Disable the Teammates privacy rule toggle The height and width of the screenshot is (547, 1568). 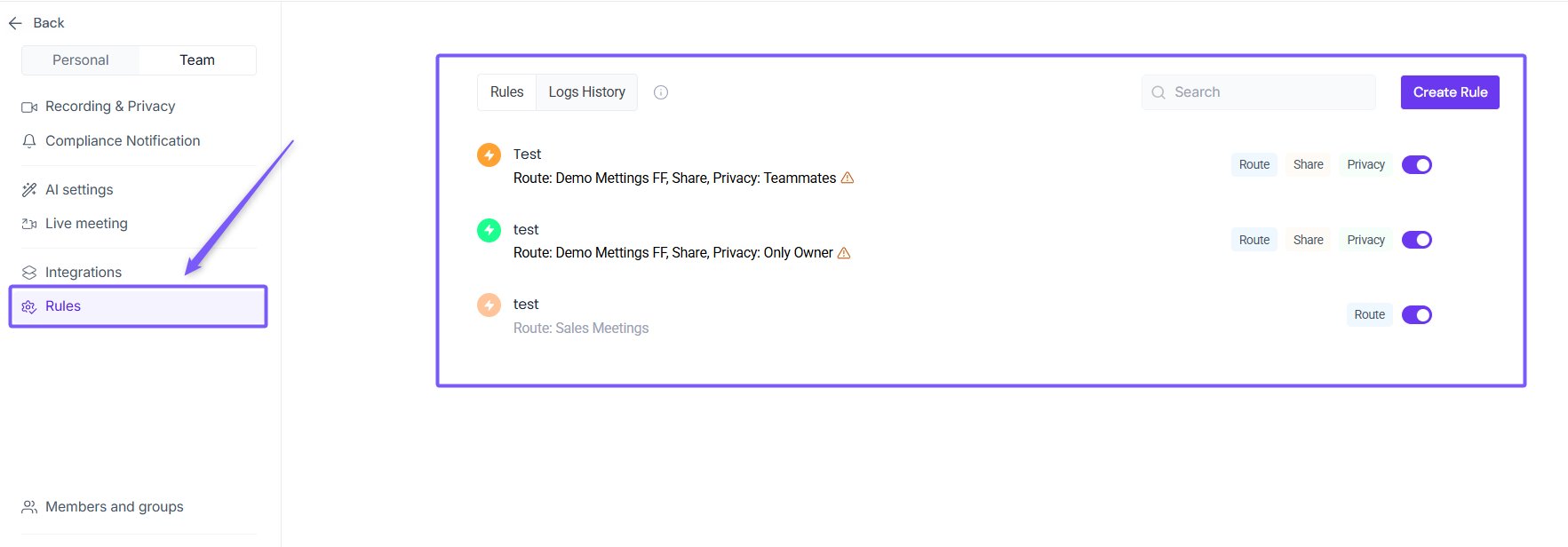pos(1416,165)
